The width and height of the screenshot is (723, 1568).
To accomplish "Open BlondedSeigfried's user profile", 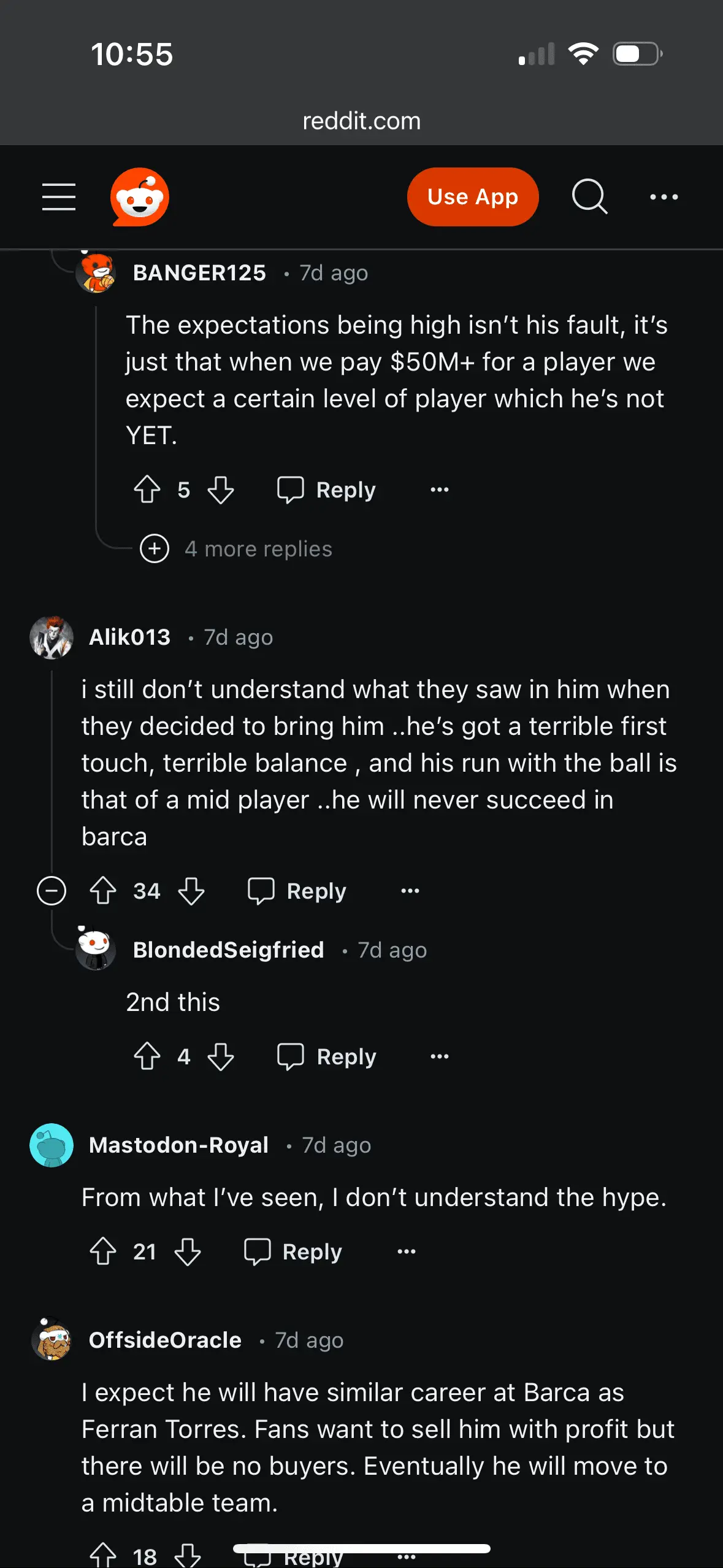I will [x=228, y=950].
